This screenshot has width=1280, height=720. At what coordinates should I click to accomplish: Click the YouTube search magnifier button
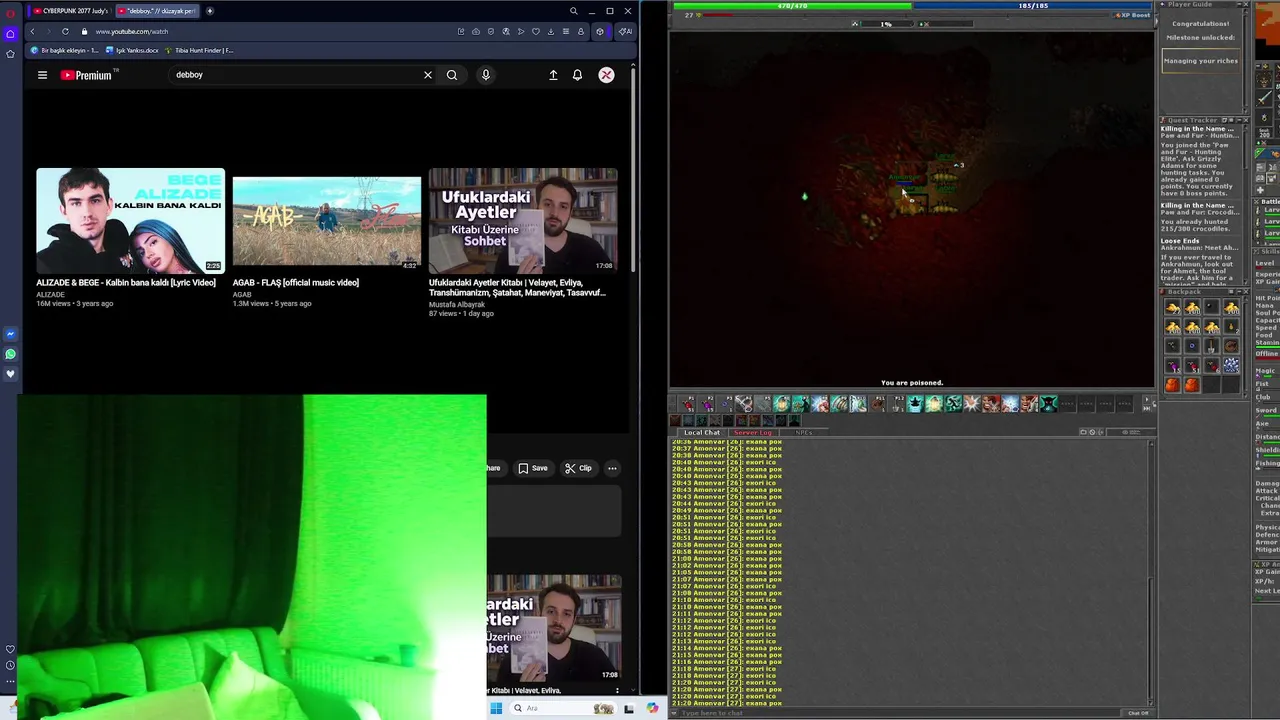[x=452, y=75]
